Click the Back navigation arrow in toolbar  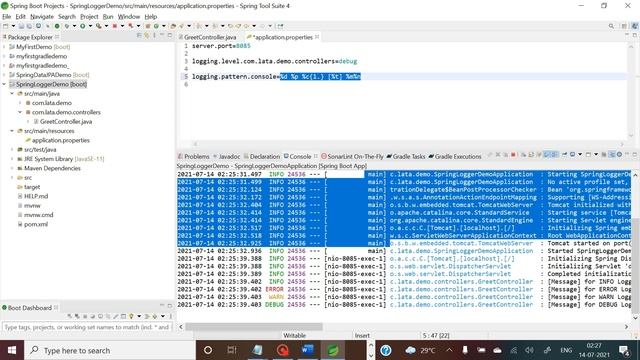246,26
